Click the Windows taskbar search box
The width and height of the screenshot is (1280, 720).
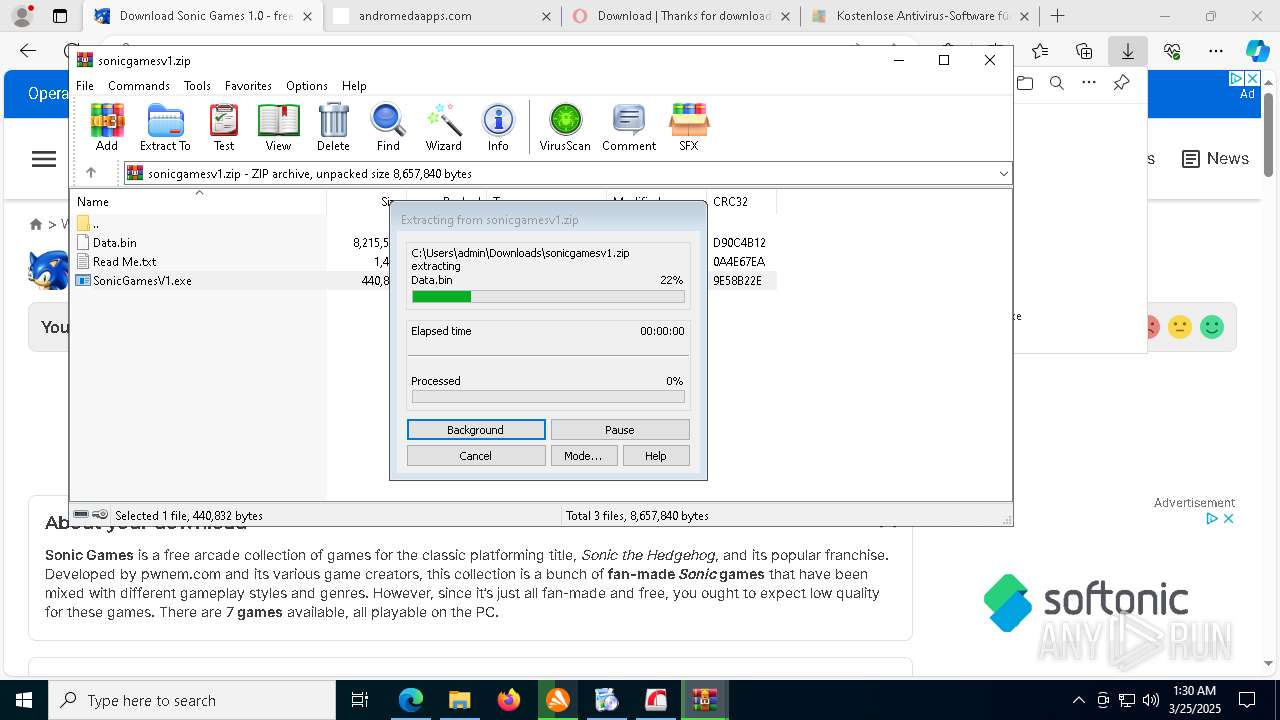click(192, 700)
